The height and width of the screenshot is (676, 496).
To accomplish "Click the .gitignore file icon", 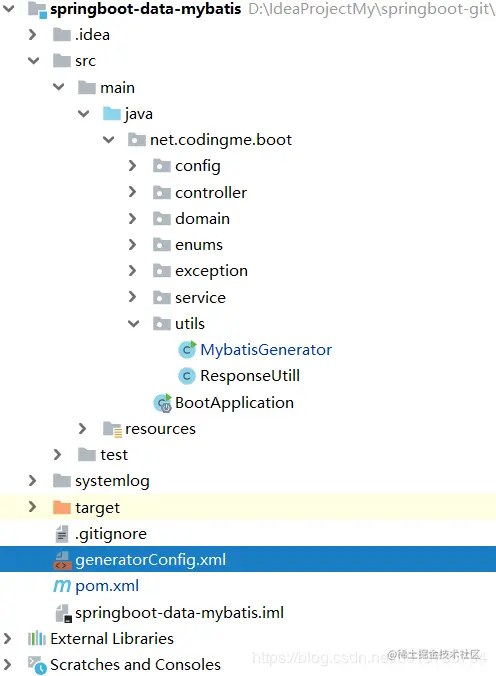I will point(62,534).
